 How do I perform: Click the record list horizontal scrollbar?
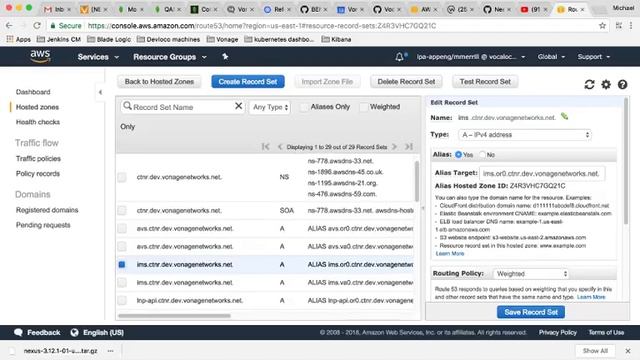(174, 316)
